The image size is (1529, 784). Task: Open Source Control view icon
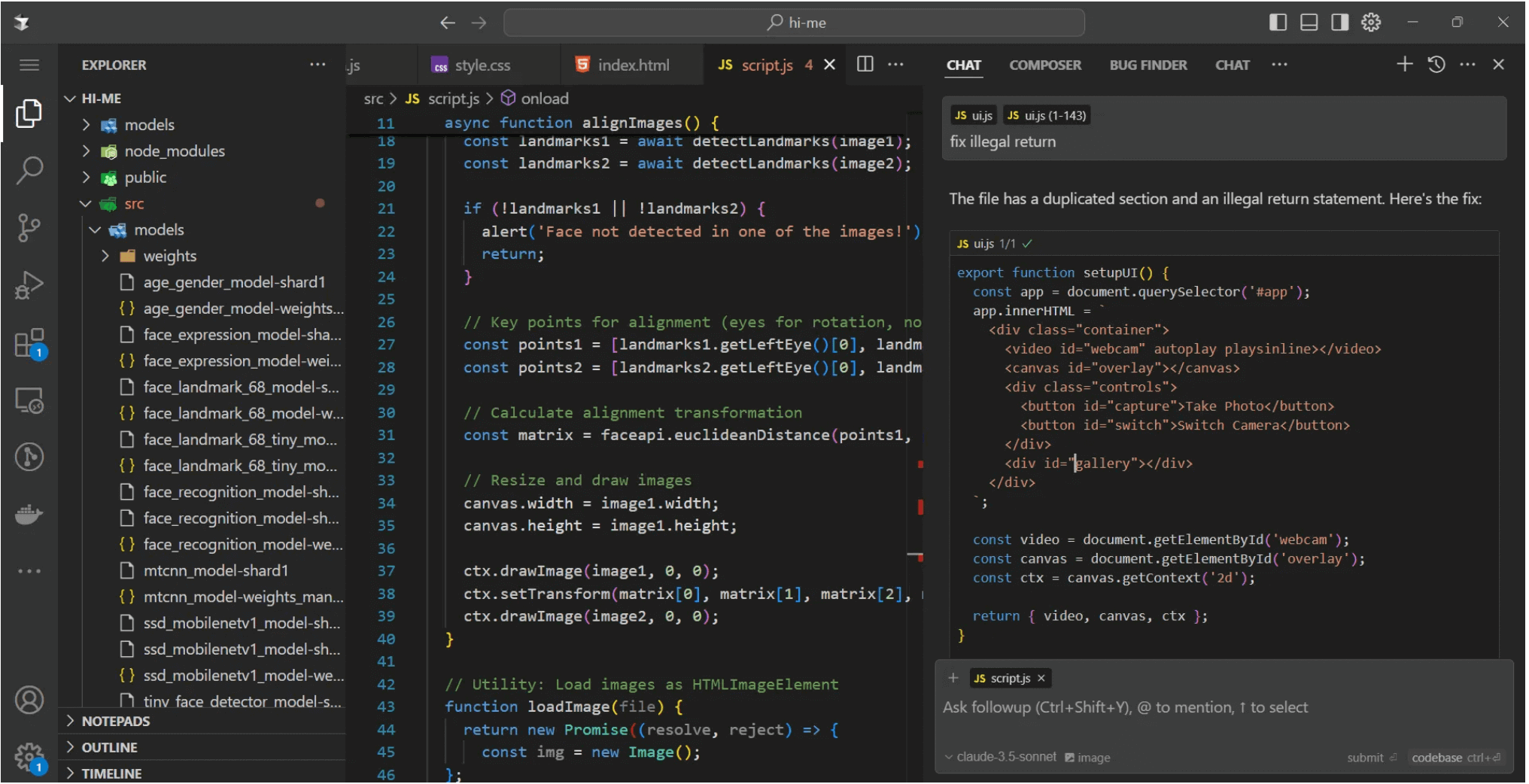click(x=29, y=228)
